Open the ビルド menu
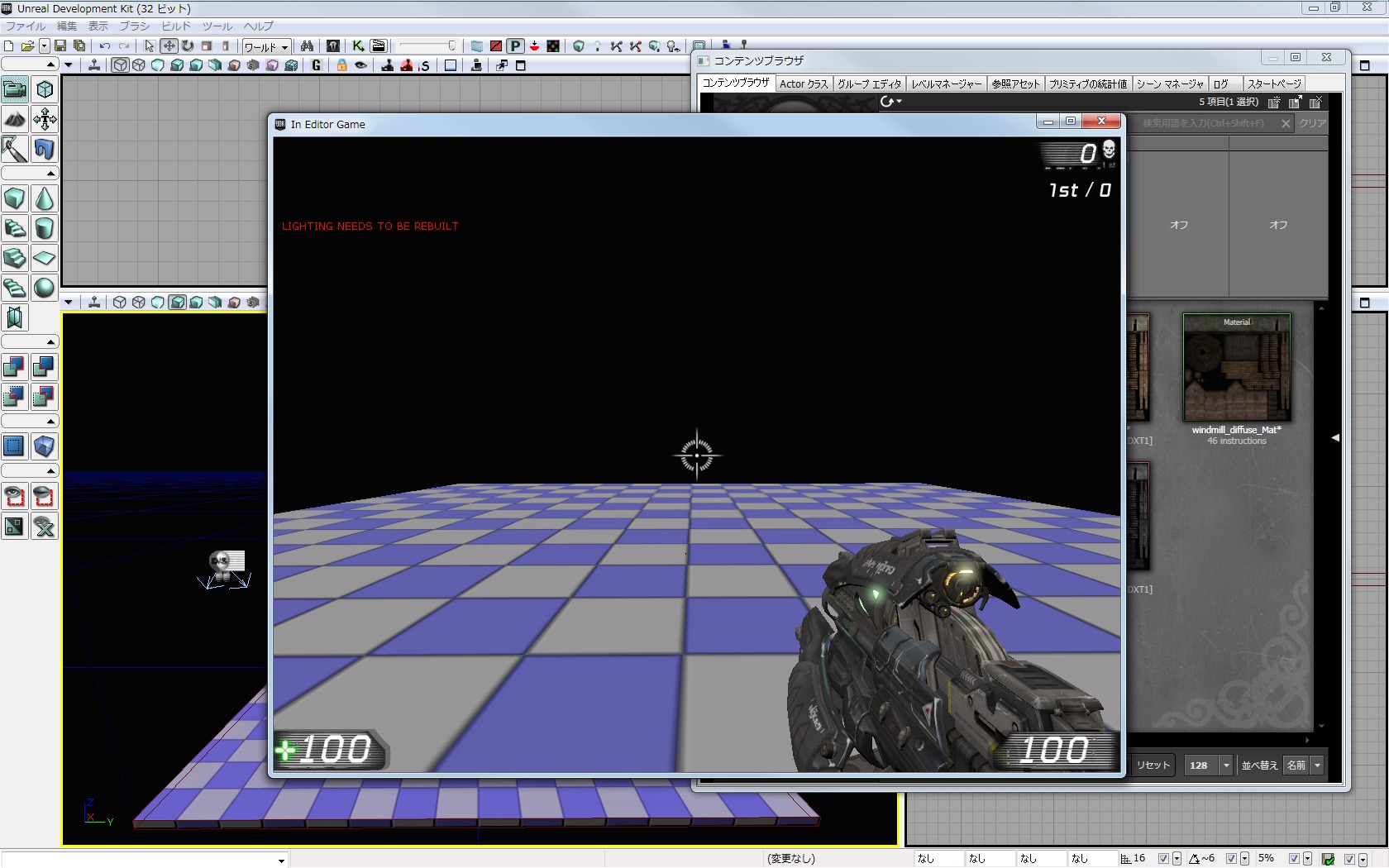 [x=175, y=26]
